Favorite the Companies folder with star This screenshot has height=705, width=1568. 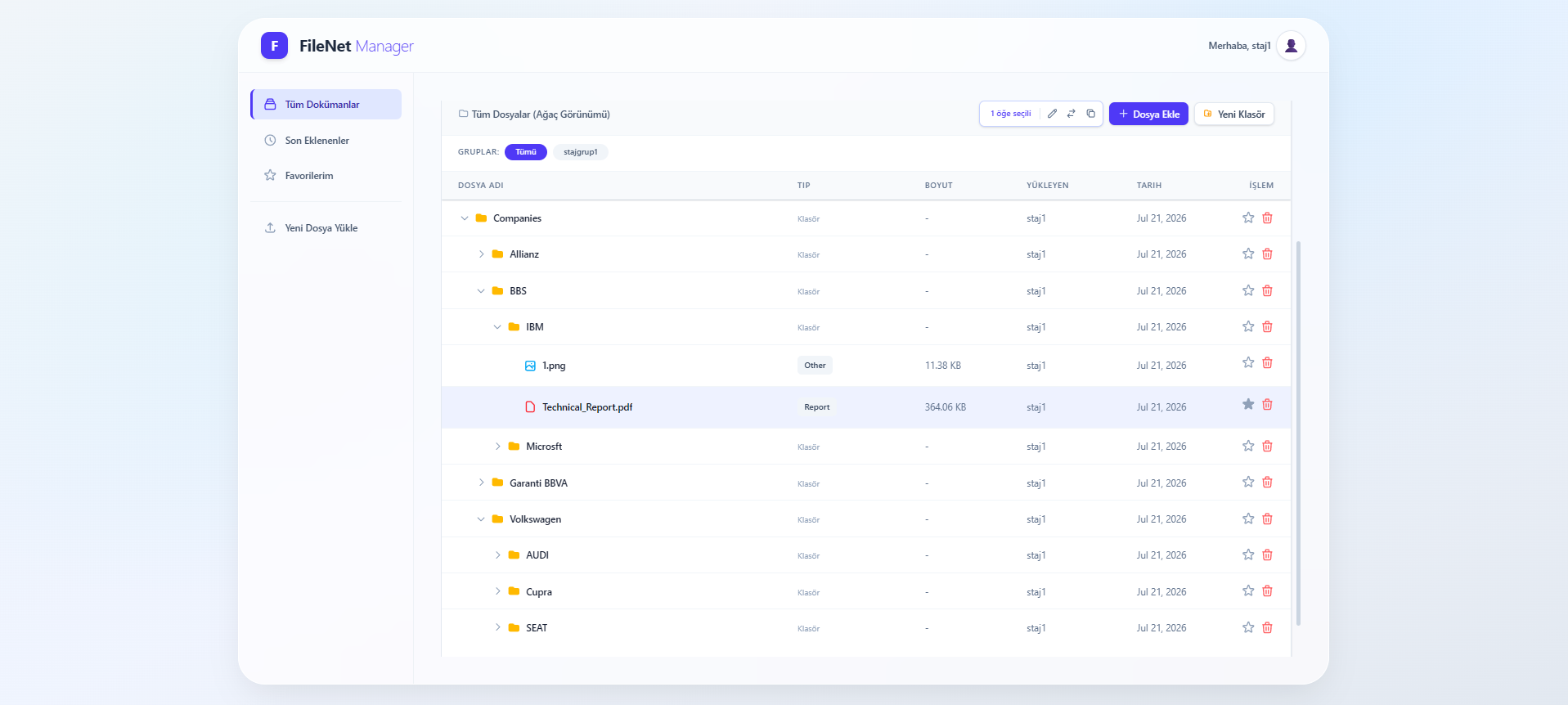click(x=1248, y=218)
